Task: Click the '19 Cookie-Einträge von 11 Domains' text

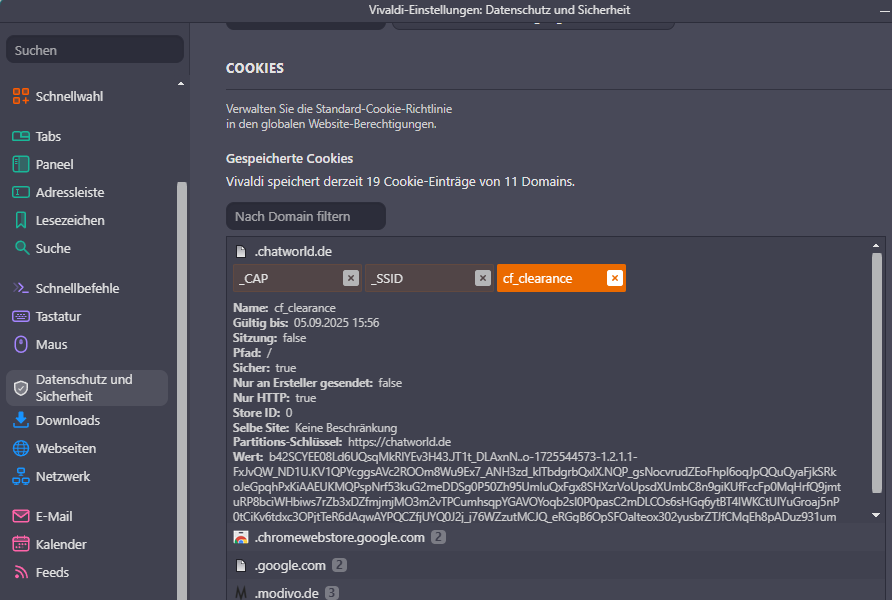Action: 470,181
